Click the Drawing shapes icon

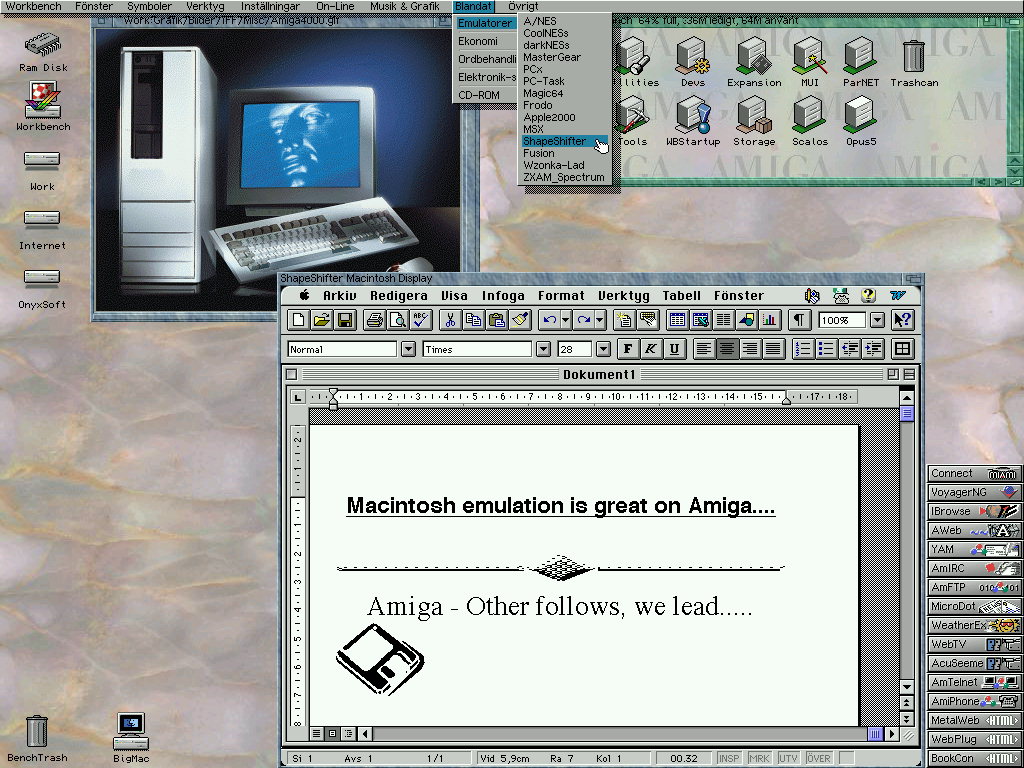746,320
